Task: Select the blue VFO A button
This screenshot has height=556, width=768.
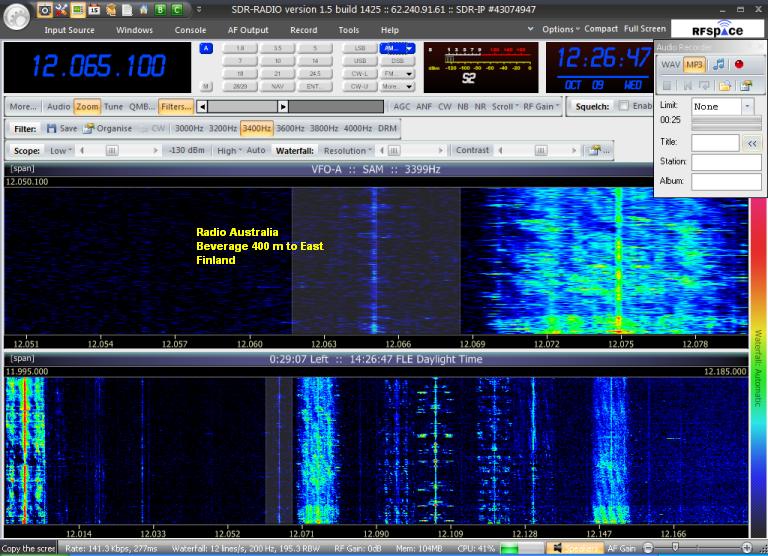Action: (206, 48)
